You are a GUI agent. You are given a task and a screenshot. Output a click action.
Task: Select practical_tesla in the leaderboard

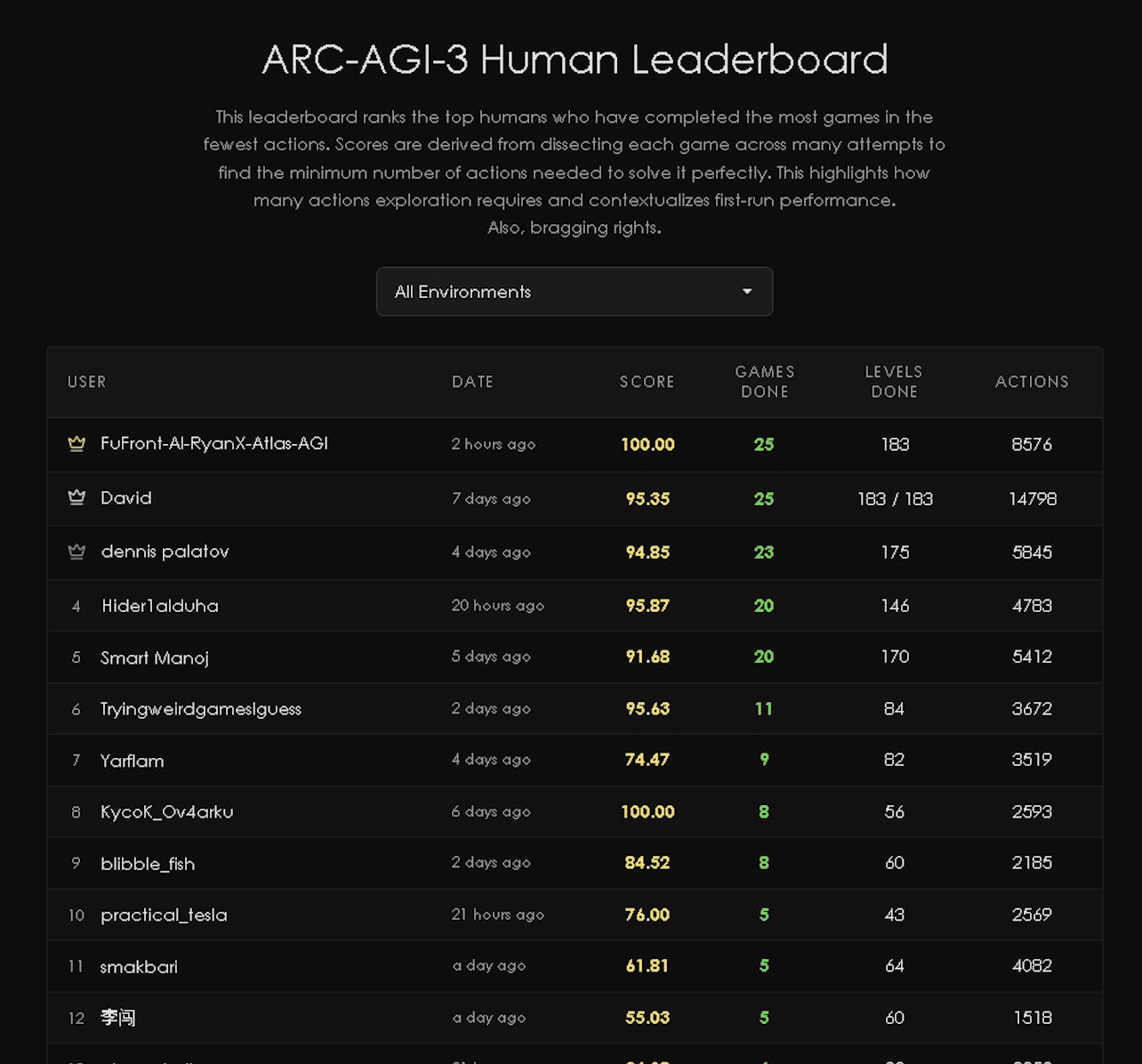point(164,915)
